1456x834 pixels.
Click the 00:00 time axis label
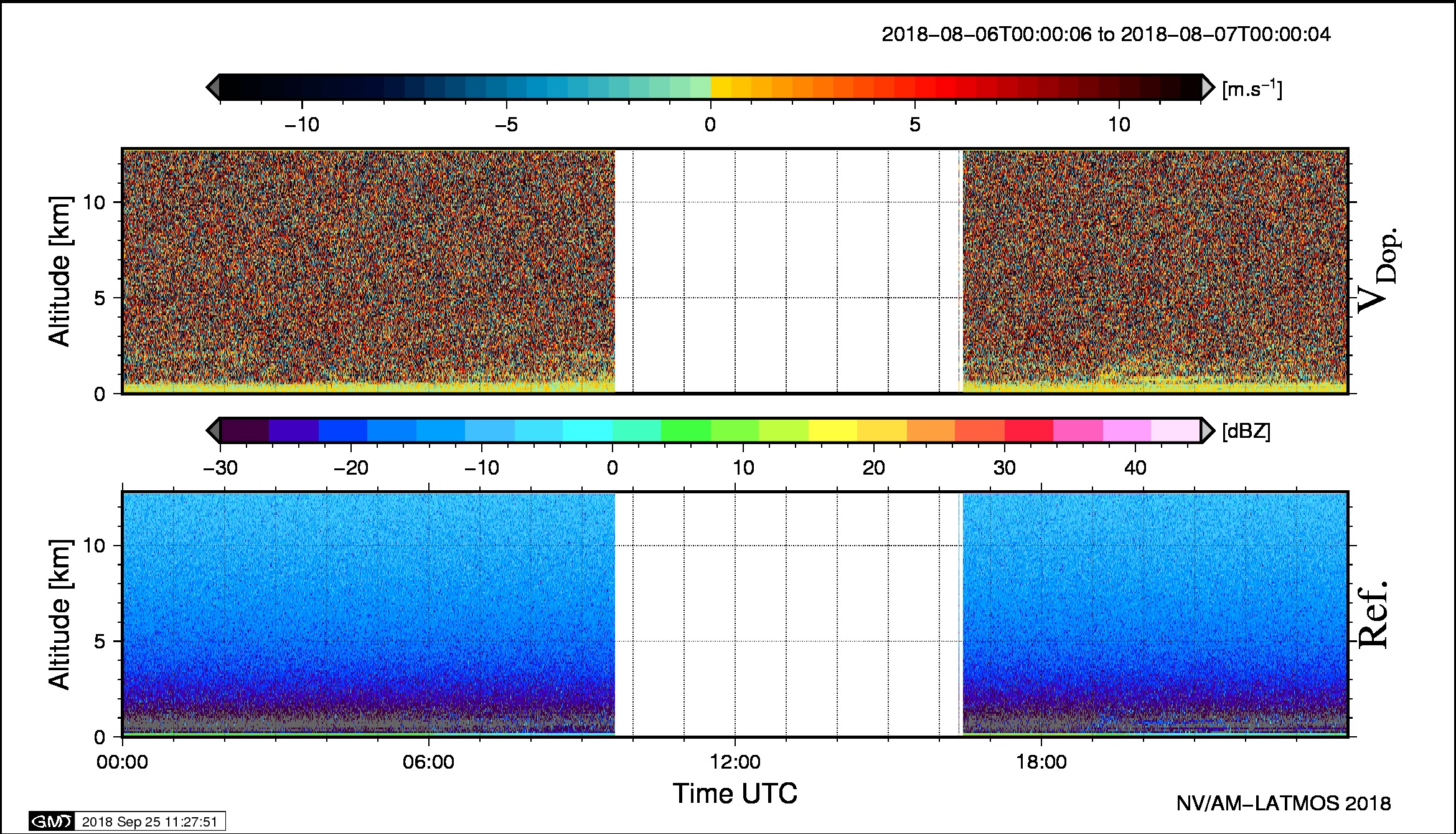123,762
